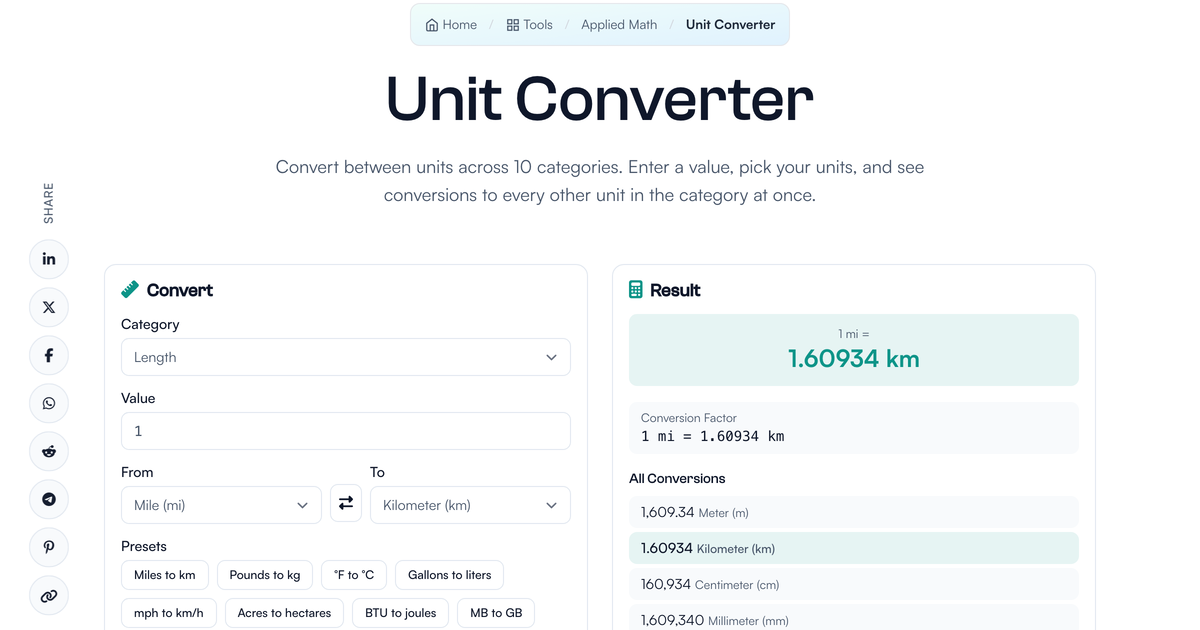Click the calculator icon beside Result heading

point(636,290)
